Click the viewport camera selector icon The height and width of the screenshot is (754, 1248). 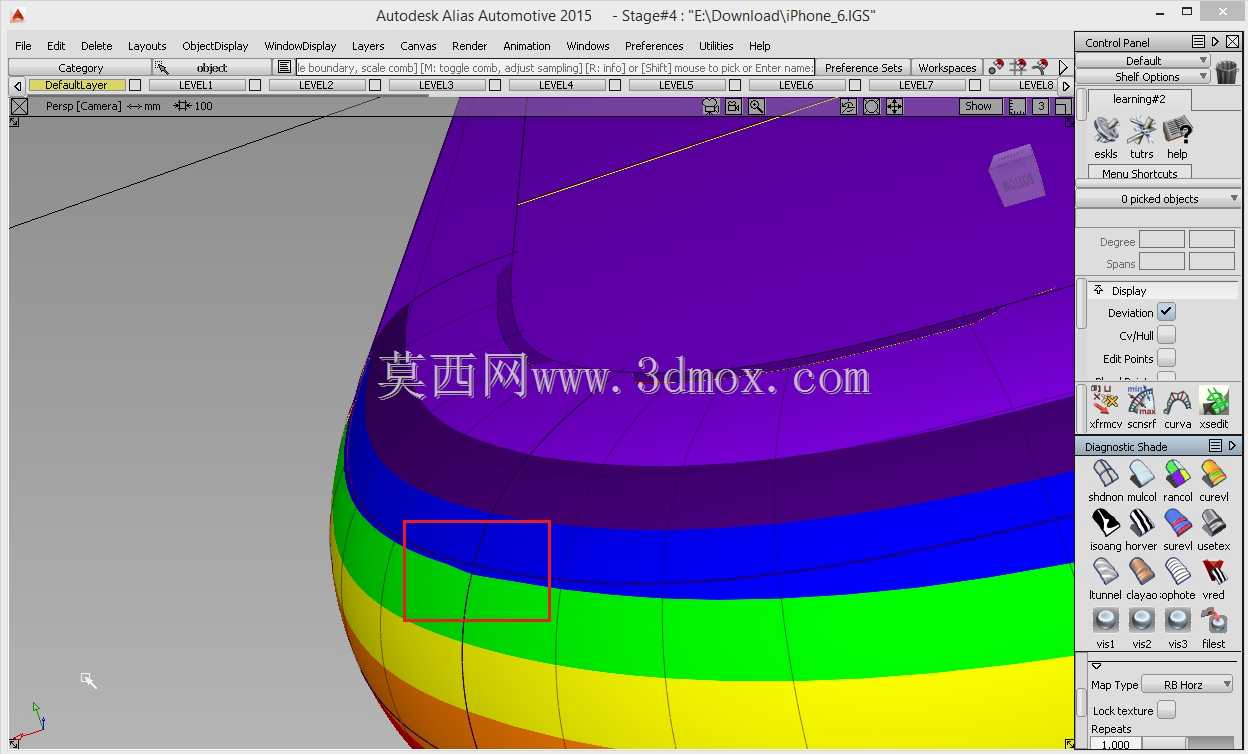(711, 106)
